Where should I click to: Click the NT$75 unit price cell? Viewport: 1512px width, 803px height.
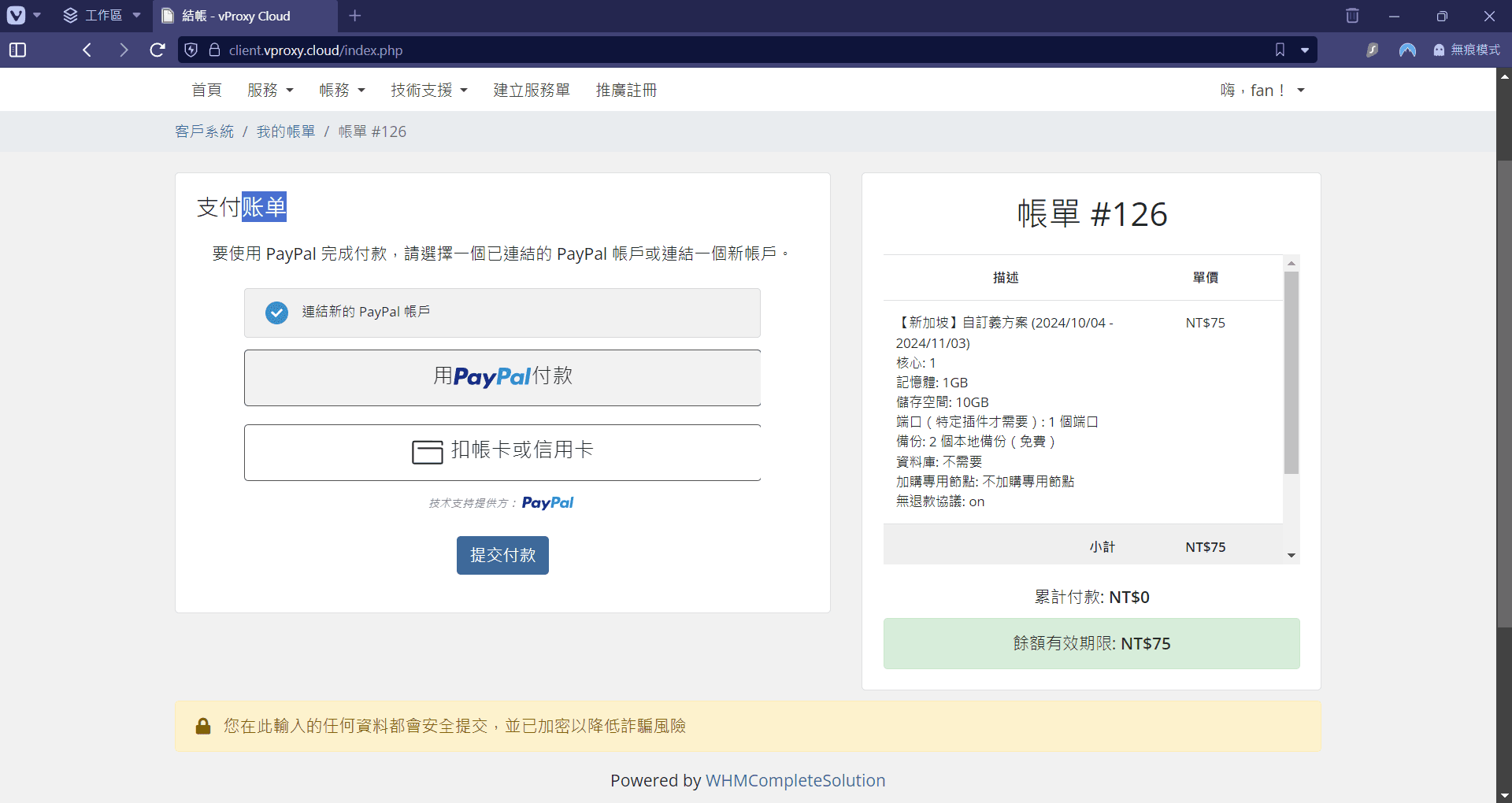click(x=1206, y=323)
